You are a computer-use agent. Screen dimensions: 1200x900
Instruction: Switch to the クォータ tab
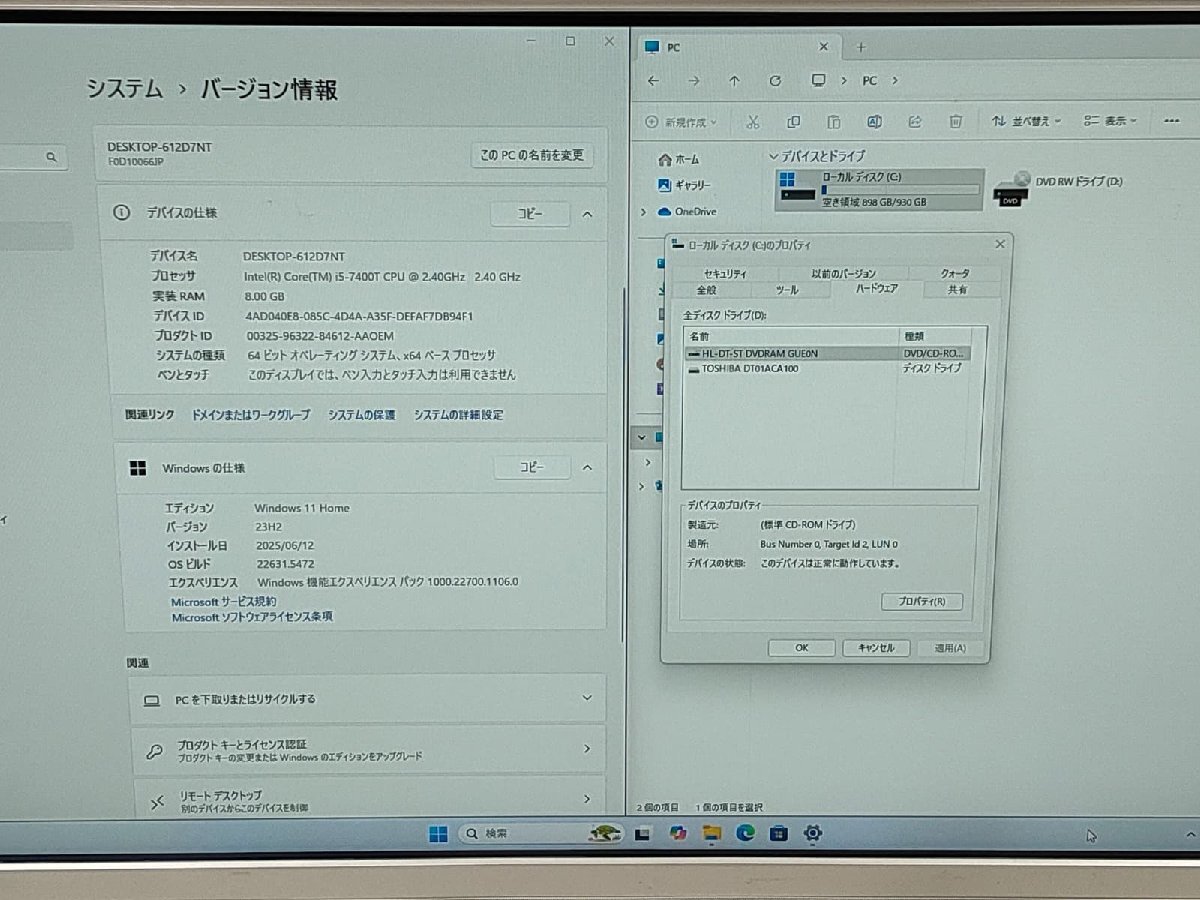click(955, 274)
